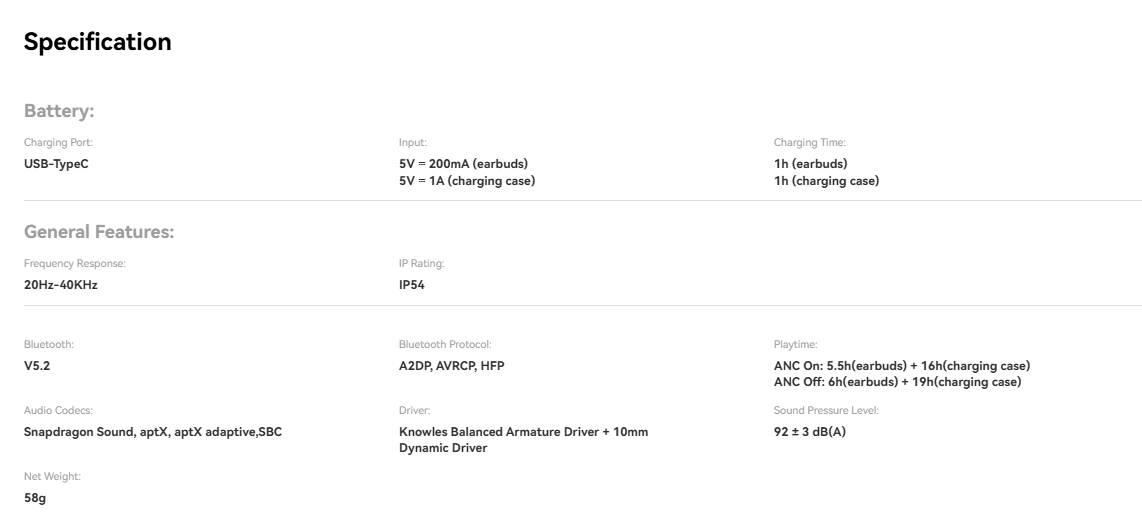1142x524 pixels.
Task: Select the Snapdragon Sound audio codecs text
Action: [x=159, y=431]
